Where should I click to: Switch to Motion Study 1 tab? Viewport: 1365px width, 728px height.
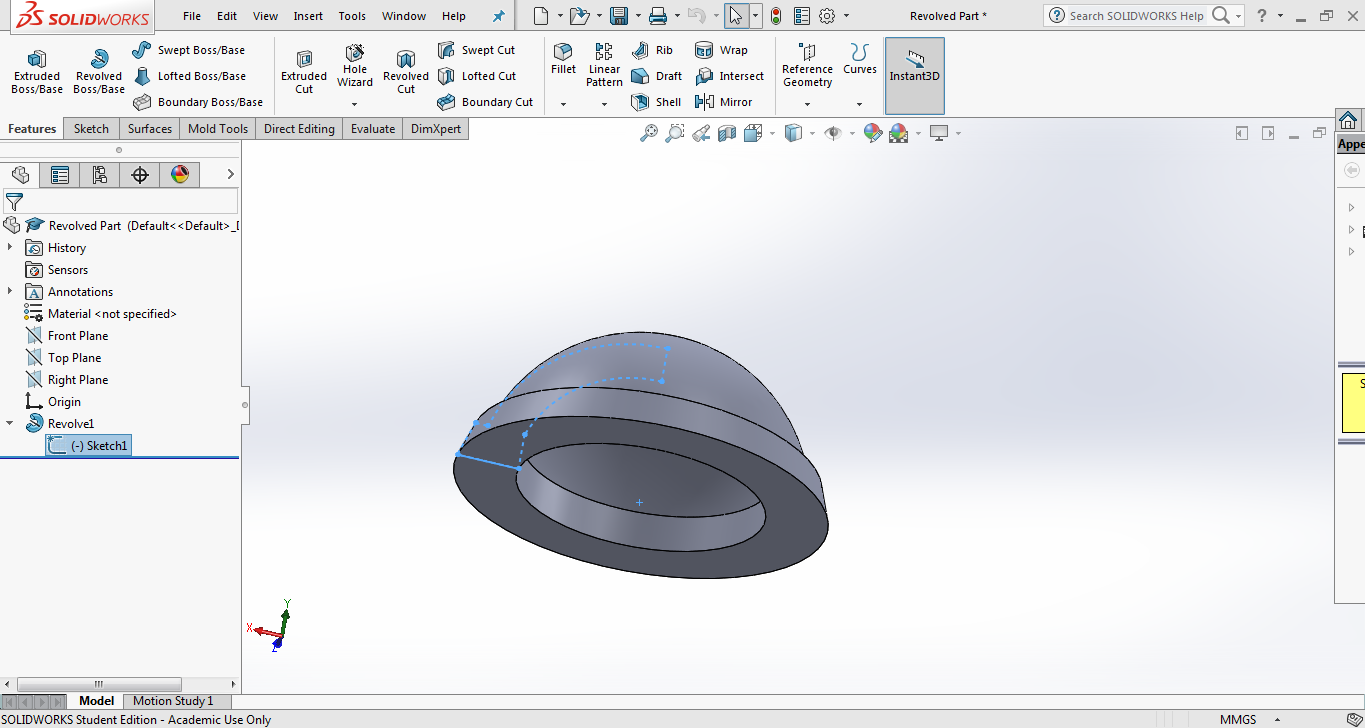click(x=173, y=701)
